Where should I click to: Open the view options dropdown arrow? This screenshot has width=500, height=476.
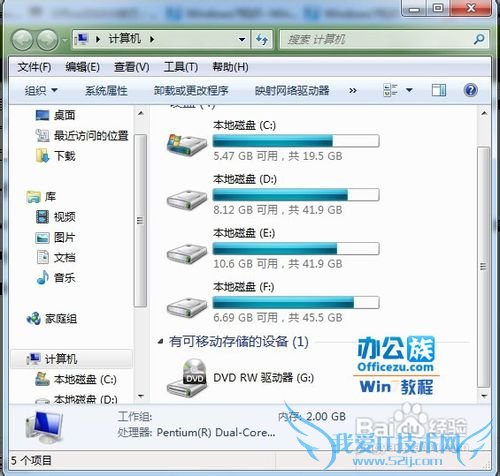[409, 90]
